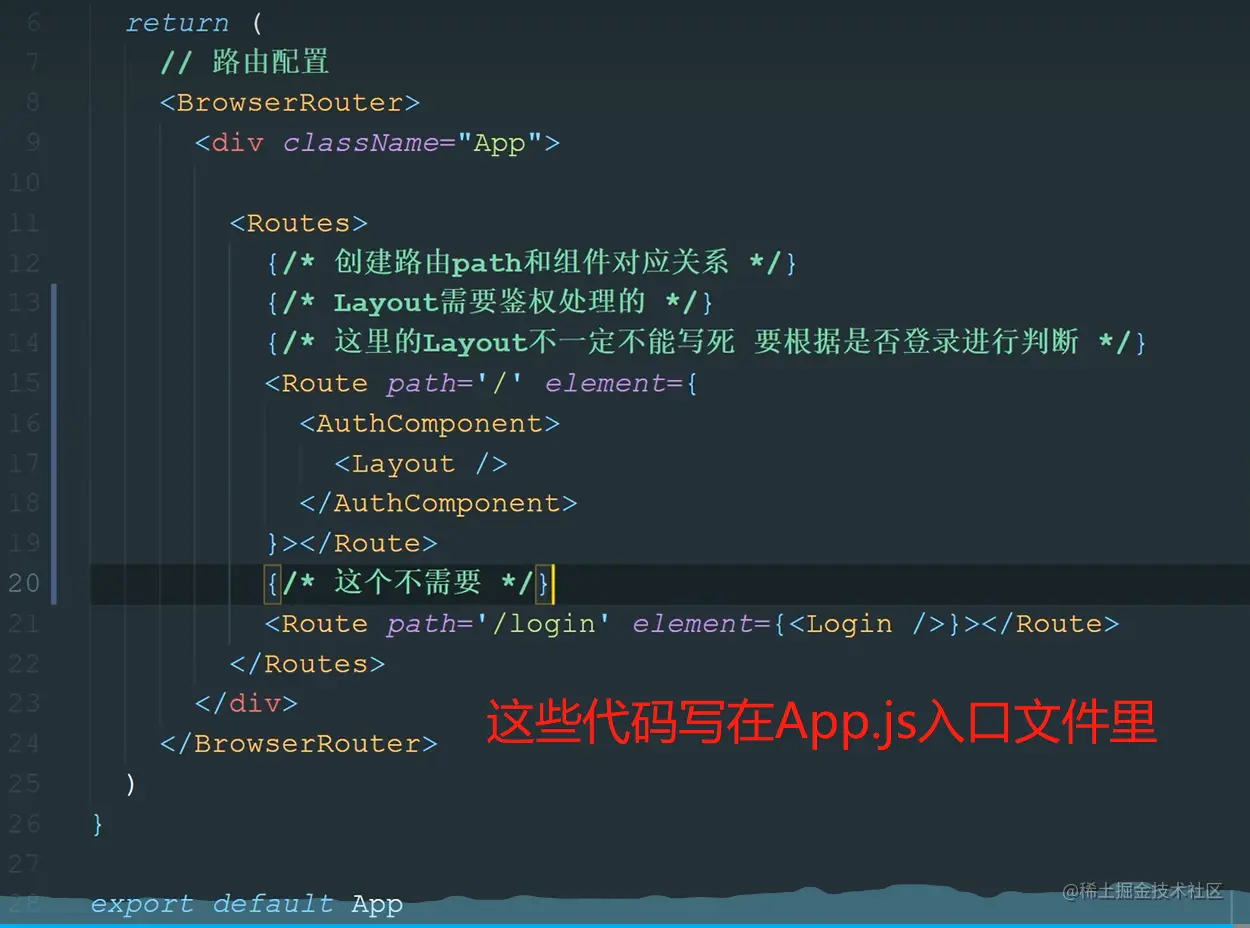Screen dimensions: 1250x928
Task: Click the <Layout /> element
Action: click(421, 463)
